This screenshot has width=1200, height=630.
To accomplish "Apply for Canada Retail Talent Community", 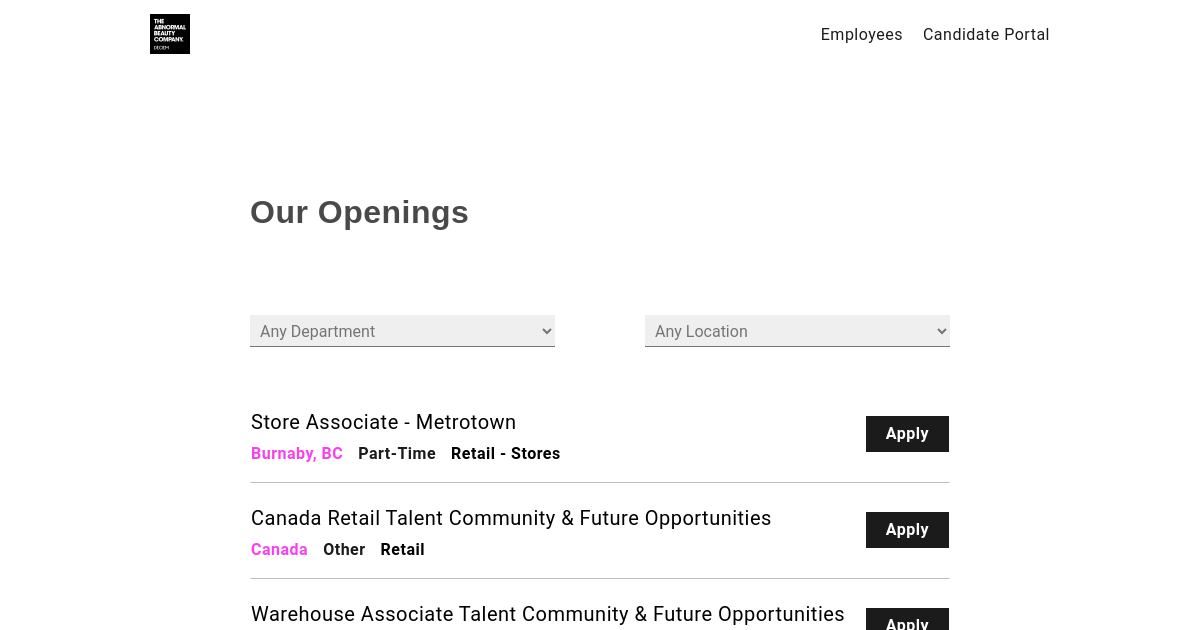I will click(907, 530).
